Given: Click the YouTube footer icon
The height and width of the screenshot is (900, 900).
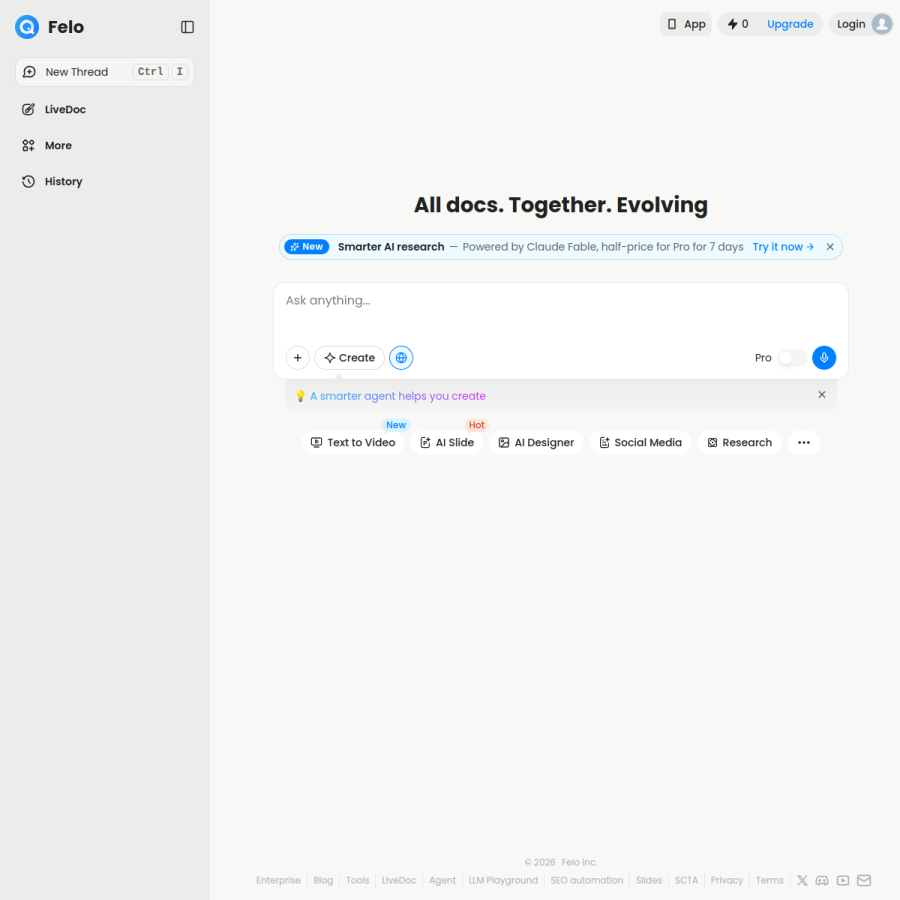Looking at the screenshot, I should pos(843,880).
